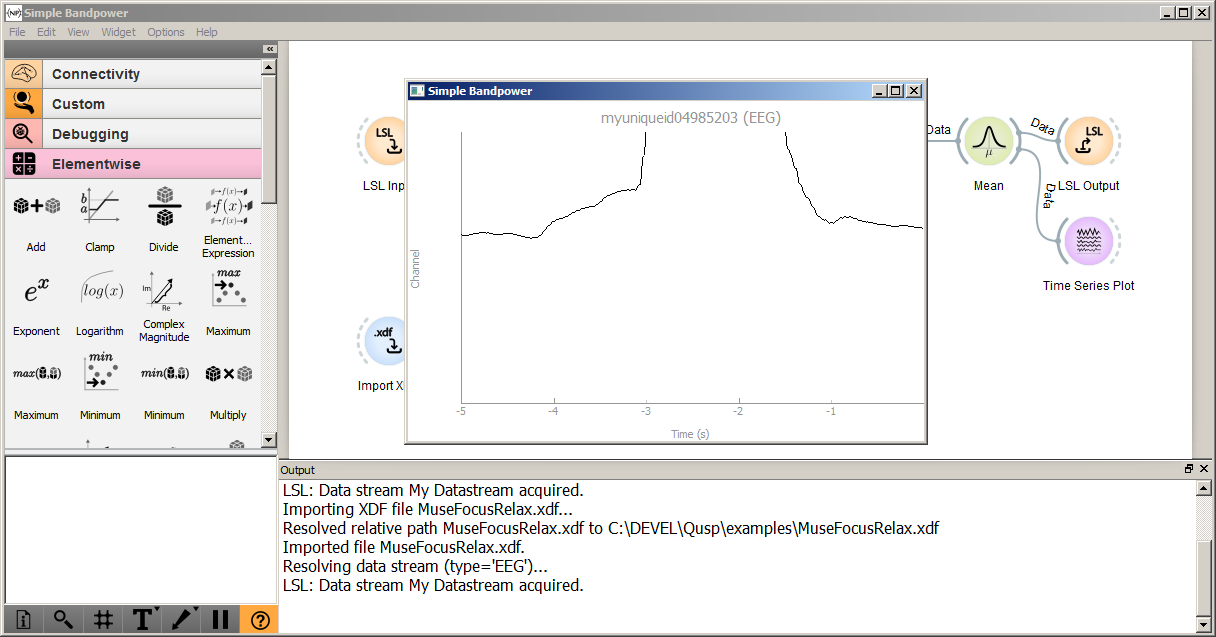1216x637 pixels.
Task: Collapse the widget panel with double-chevron button
Action: 269,49
